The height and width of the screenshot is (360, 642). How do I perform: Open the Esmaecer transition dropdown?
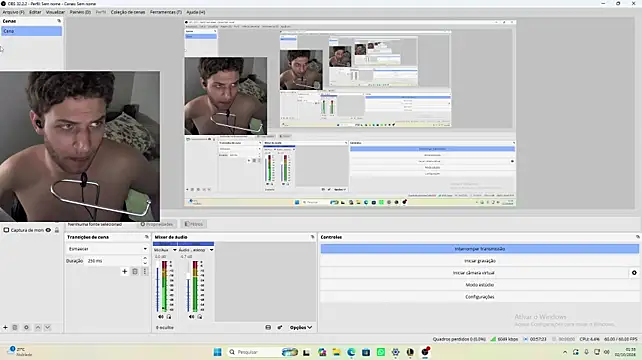tap(107, 249)
